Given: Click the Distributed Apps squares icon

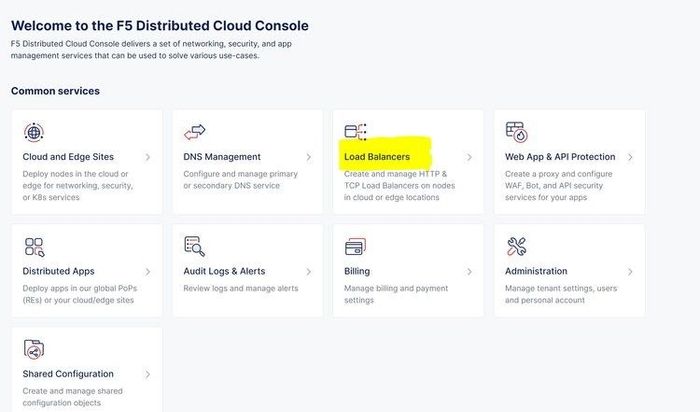Looking at the screenshot, I should coord(33,246).
